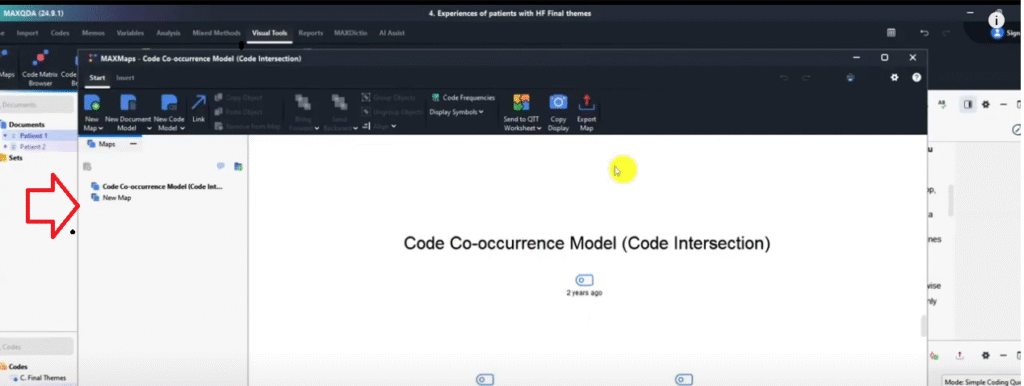The height and width of the screenshot is (386, 1024).
Task: Open the New Document Model dropdown arrow
Action: click(x=150, y=129)
